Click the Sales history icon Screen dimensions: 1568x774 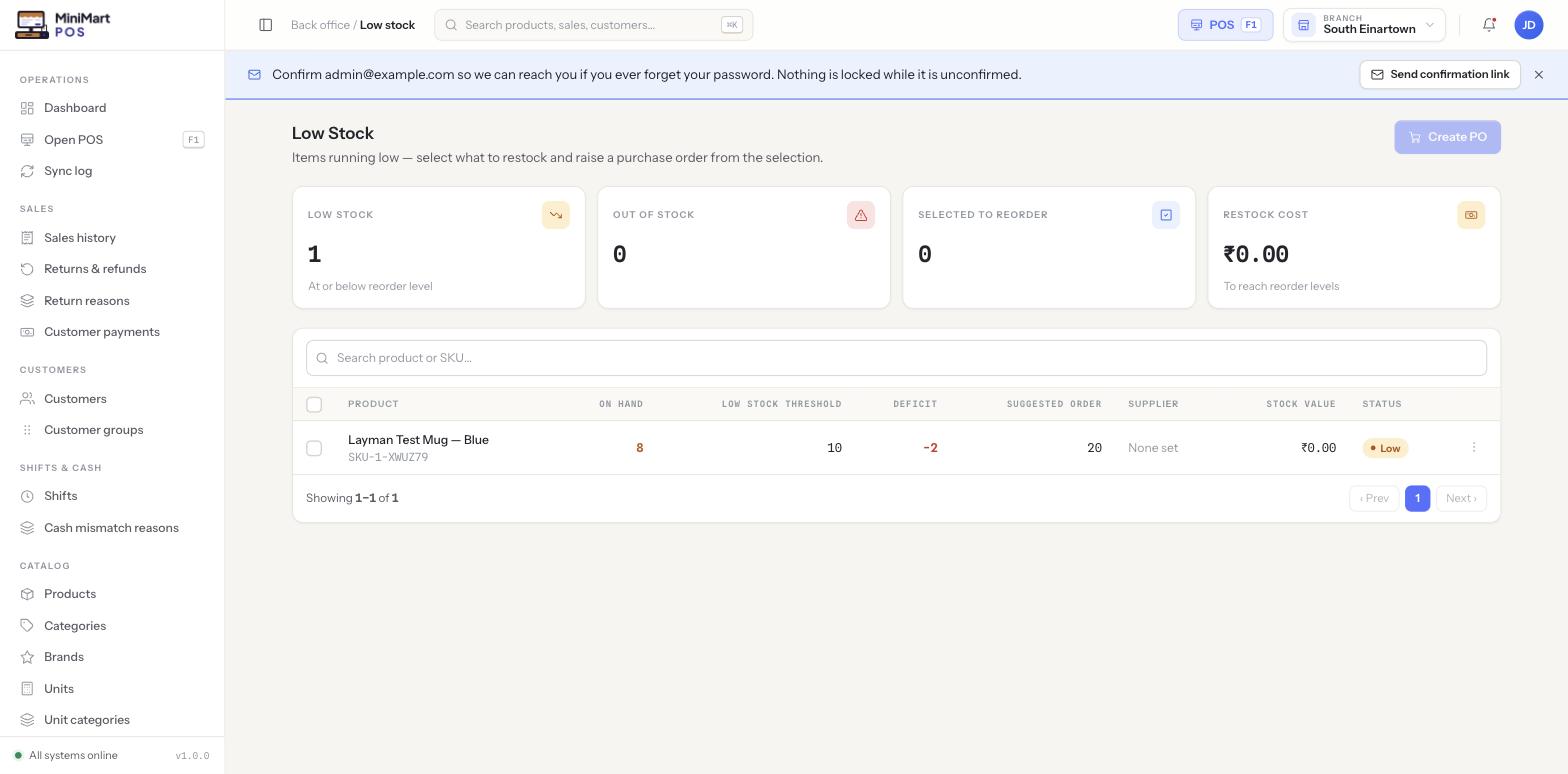click(x=27, y=238)
